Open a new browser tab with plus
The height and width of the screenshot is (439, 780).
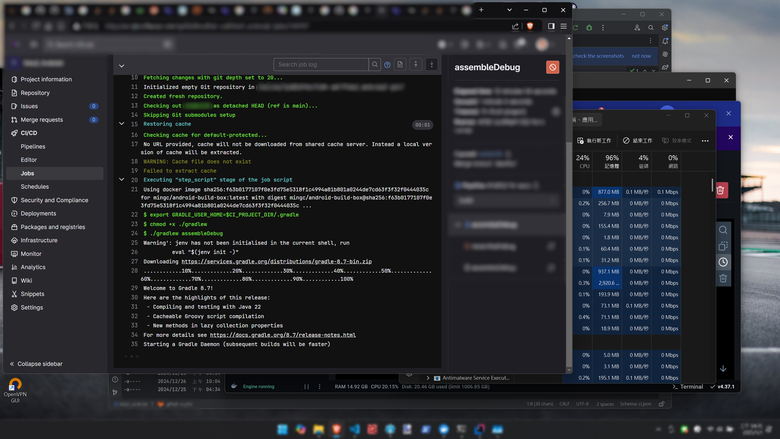click(x=481, y=10)
